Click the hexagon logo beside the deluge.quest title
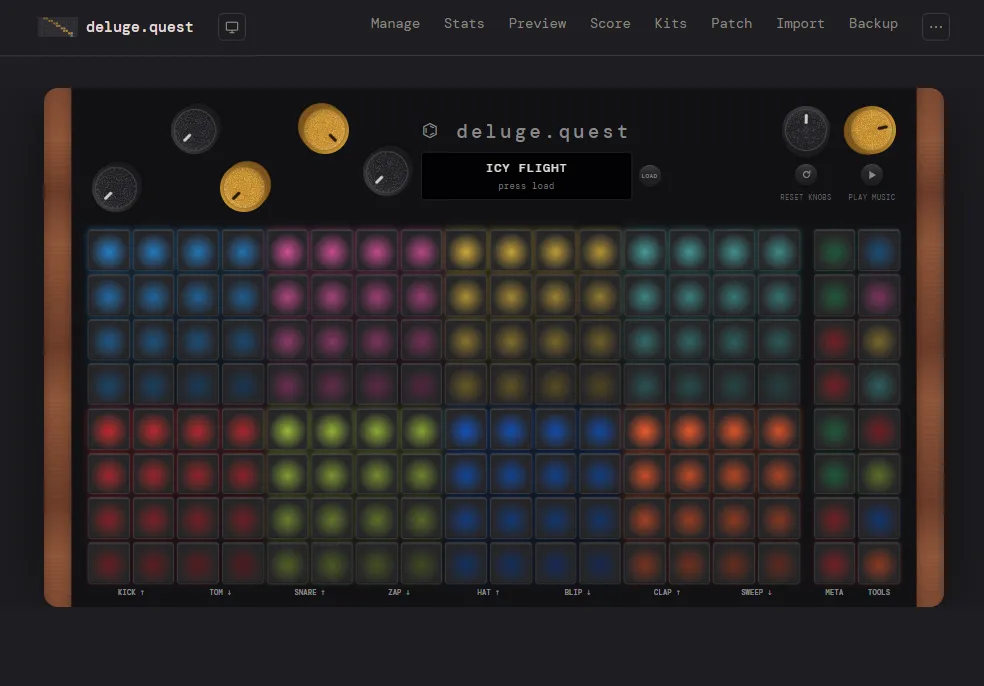Image resolution: width=984 pixels, height=686 pixels. pos(430,131)
